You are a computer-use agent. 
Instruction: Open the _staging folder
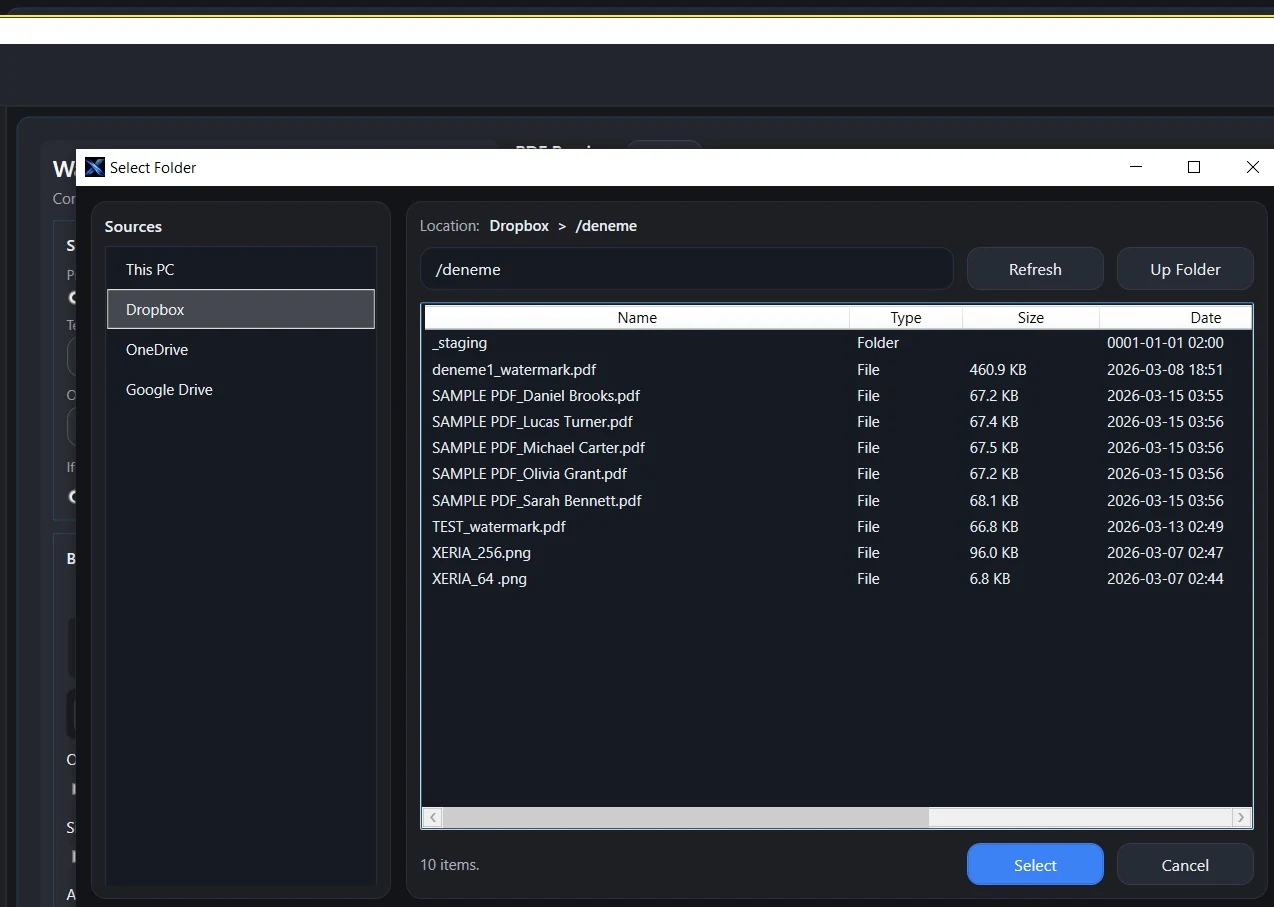(x=459, y=343)
